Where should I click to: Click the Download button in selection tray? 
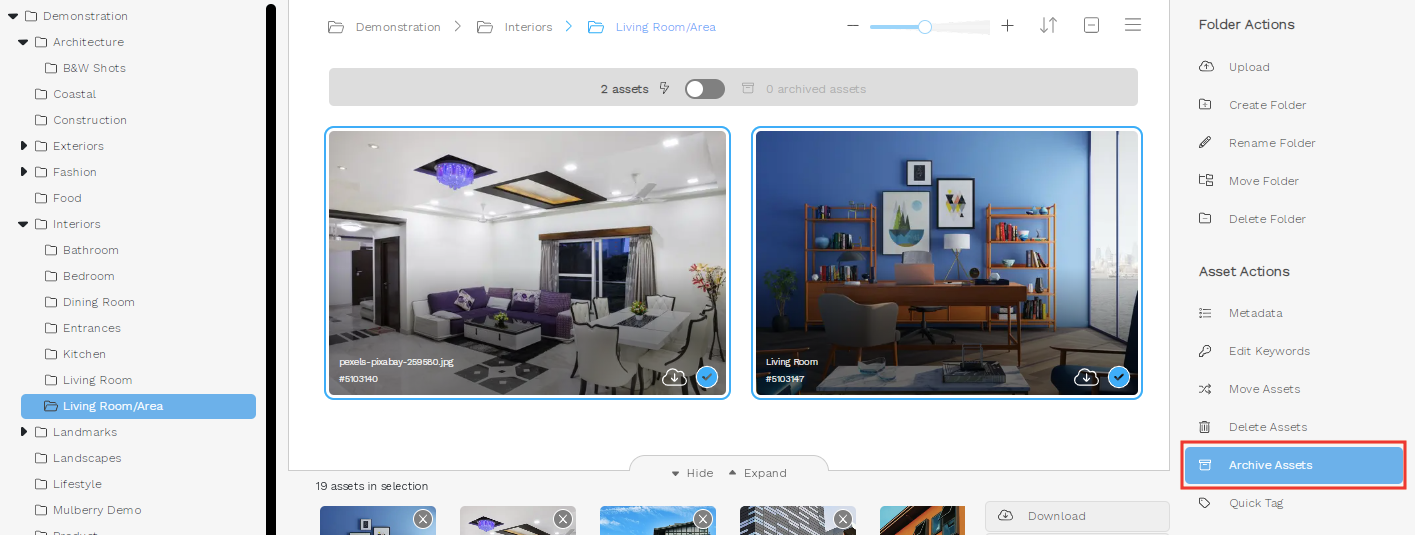tap(1077, 516)
